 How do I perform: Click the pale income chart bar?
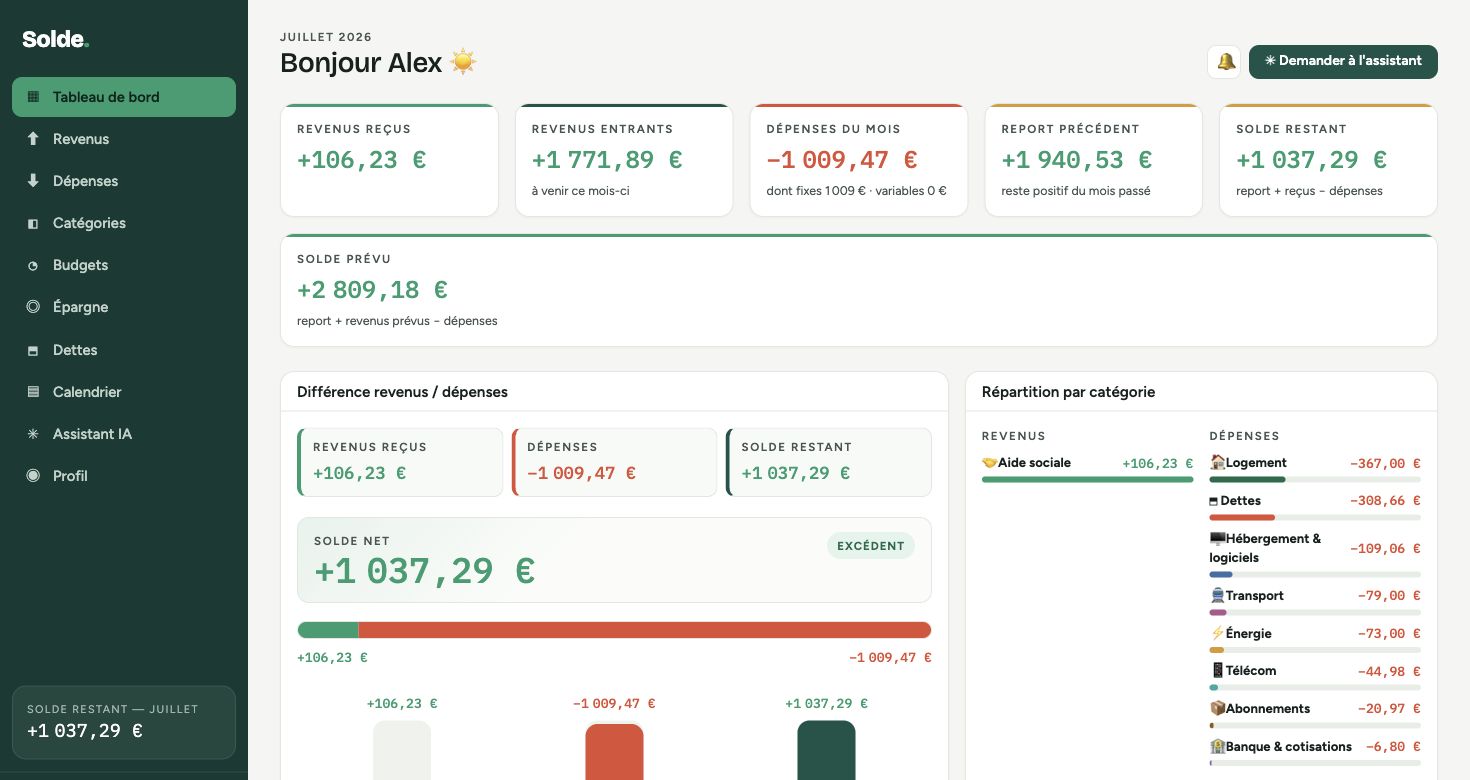(x=402, y=750)
